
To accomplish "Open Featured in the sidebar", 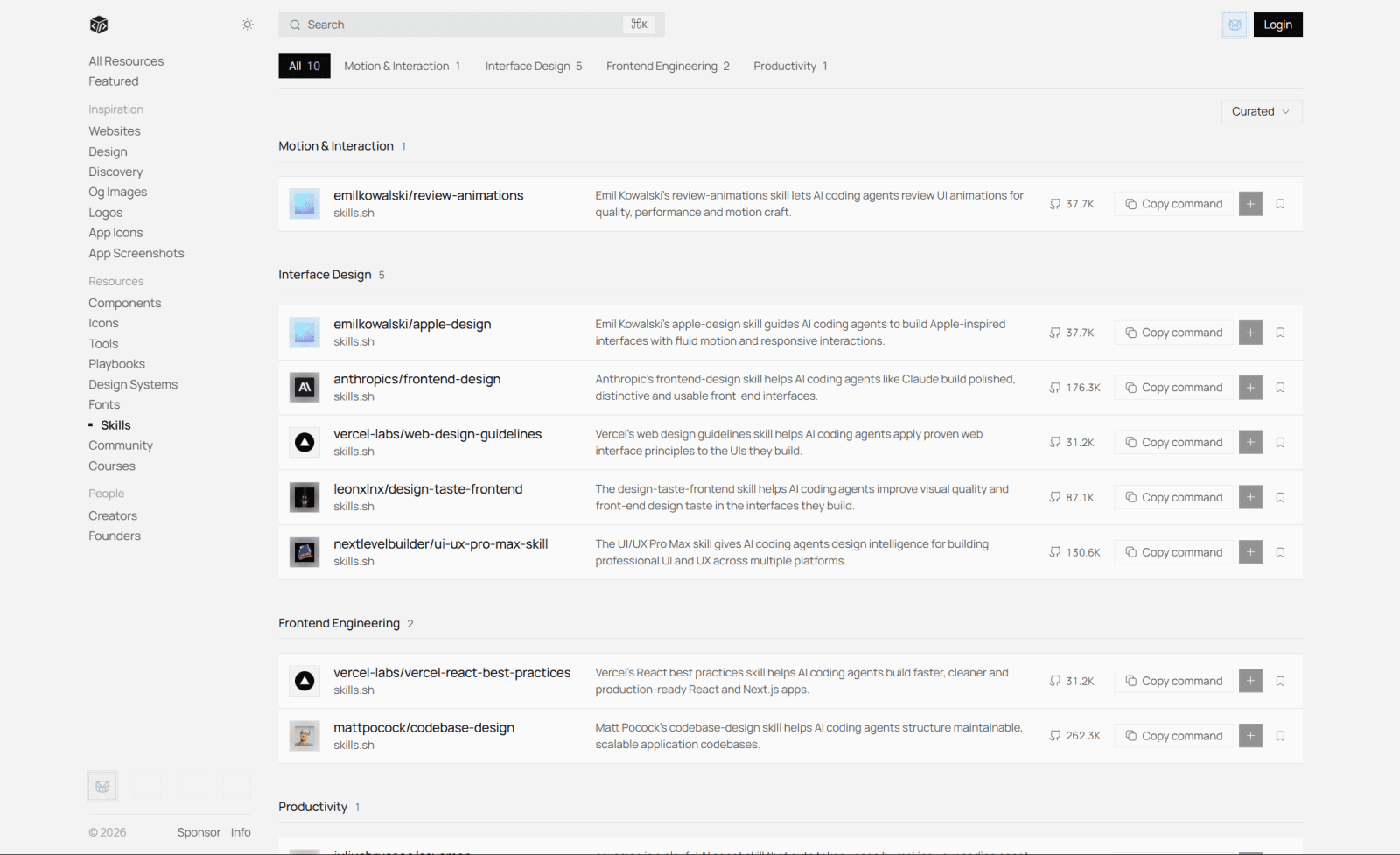I will [114, 81].
